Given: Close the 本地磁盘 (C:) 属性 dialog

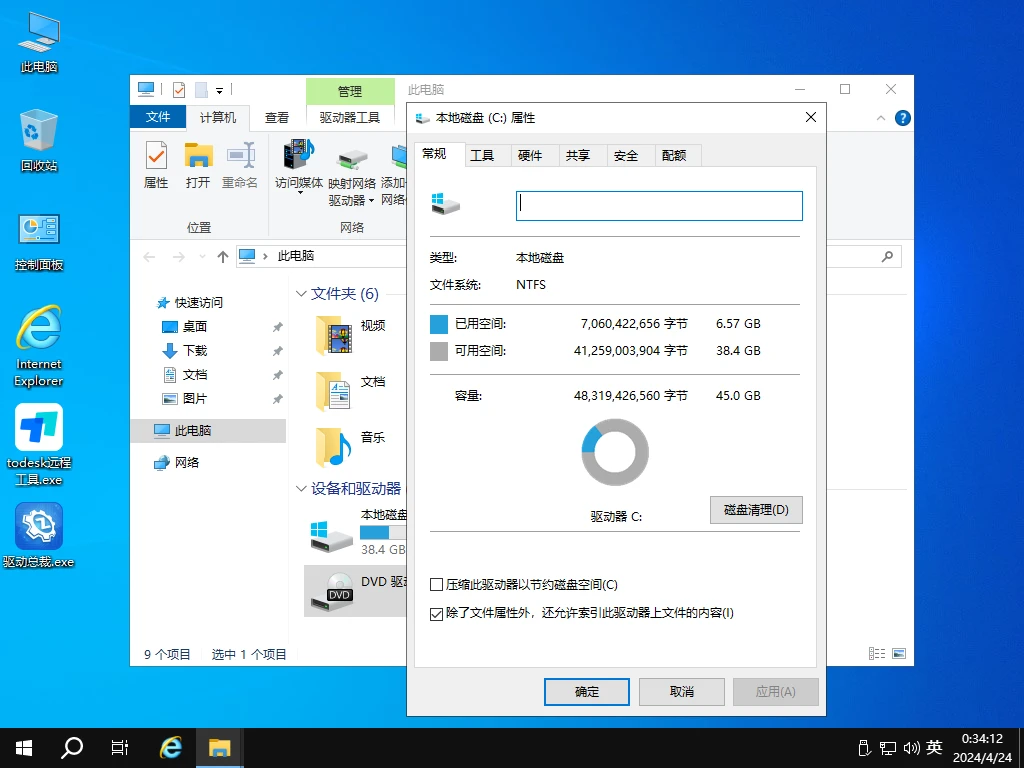Looking at the screenshot, I should point(810,117).
